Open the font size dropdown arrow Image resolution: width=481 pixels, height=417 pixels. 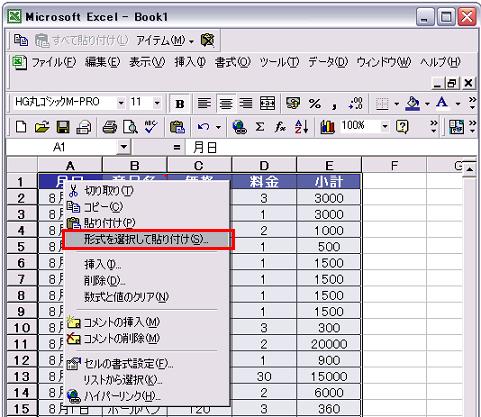pos(157,103)
